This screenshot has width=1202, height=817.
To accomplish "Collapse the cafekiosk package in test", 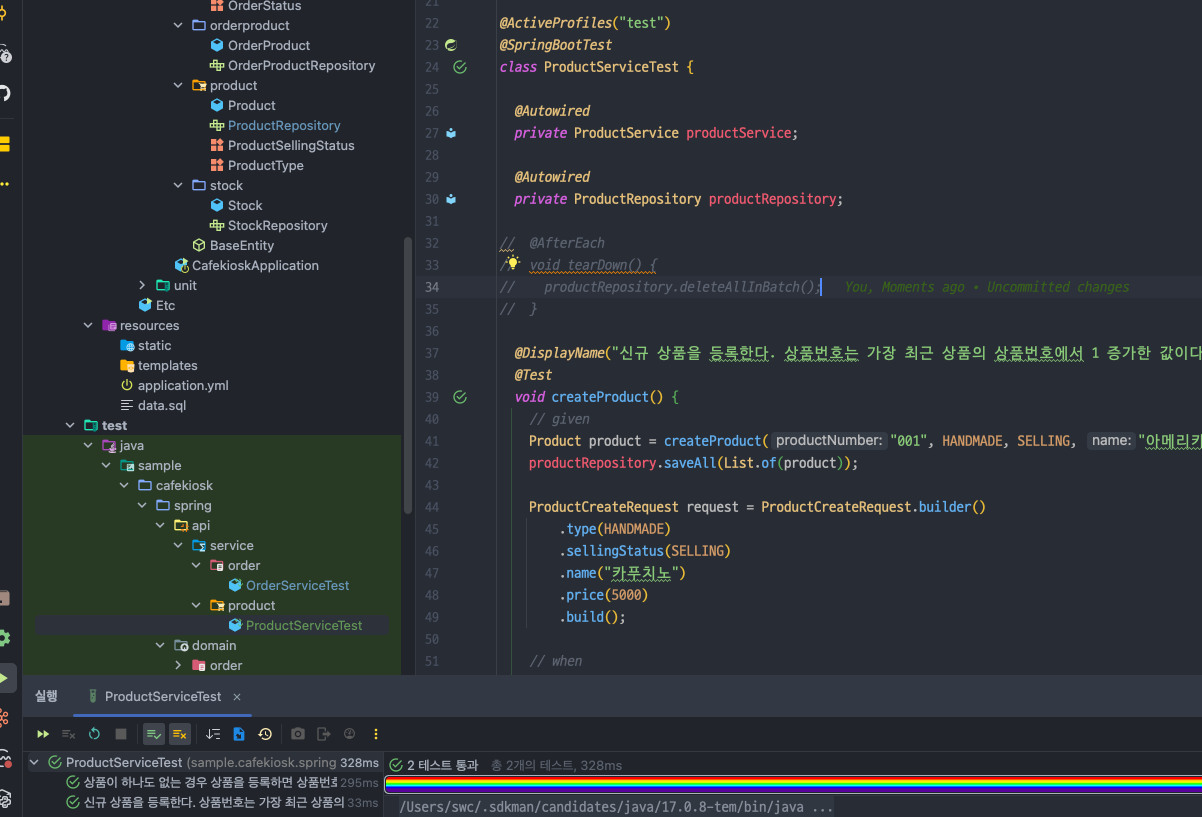I will pos(124,485).
